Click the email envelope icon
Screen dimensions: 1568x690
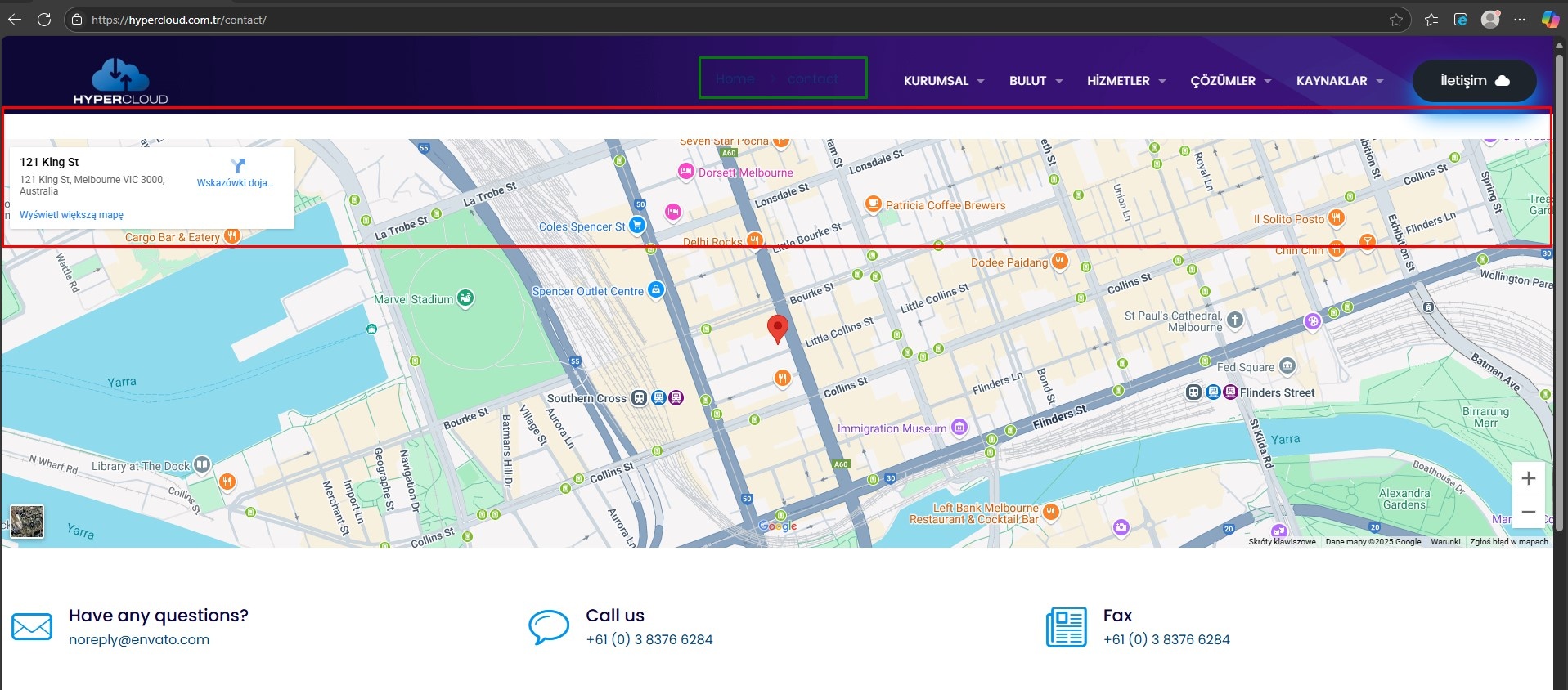click(x=32, y=627)
